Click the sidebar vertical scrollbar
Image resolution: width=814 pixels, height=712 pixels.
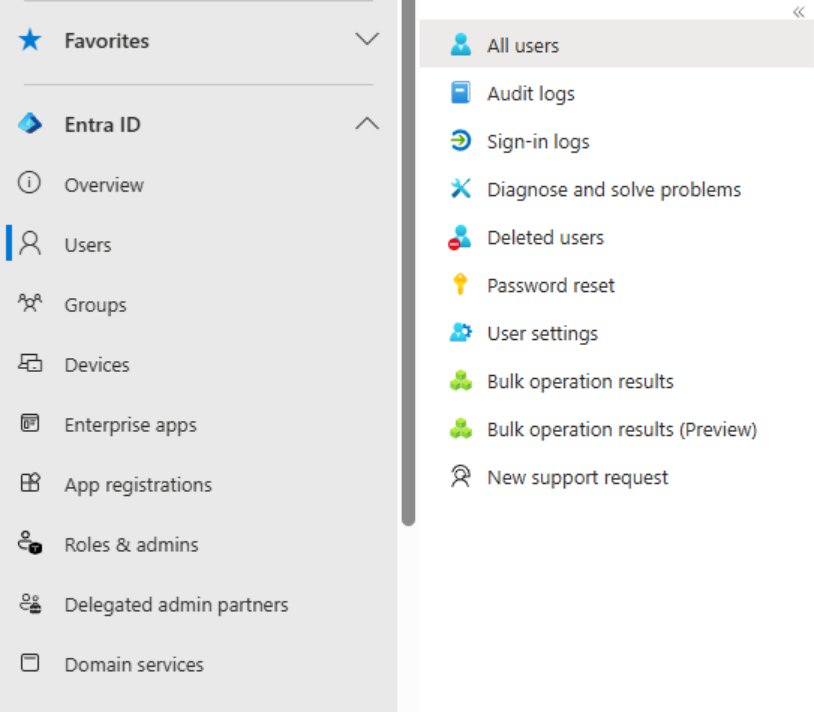click(408, 260)
